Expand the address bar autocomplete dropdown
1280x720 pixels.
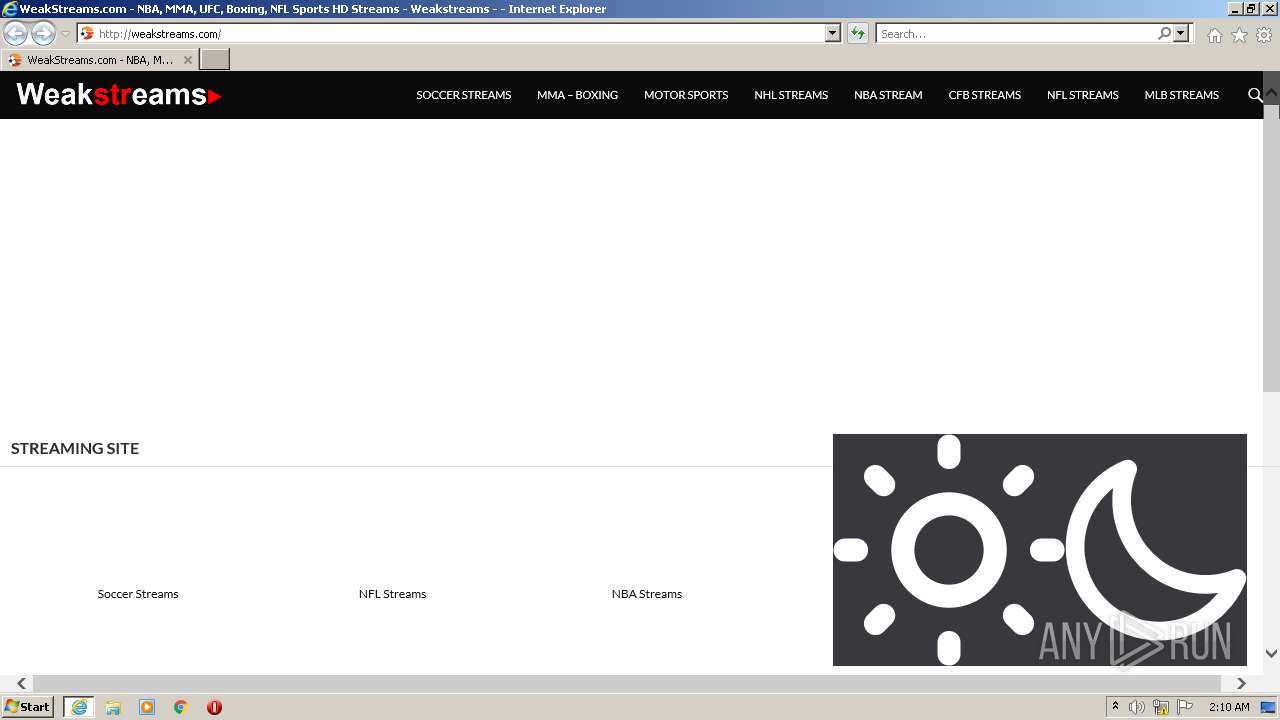(833, 33)
